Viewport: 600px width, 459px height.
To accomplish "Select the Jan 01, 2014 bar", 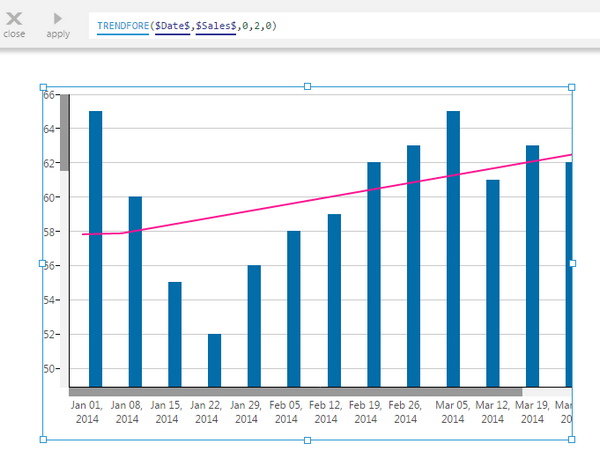I will [x=96, y=249].
